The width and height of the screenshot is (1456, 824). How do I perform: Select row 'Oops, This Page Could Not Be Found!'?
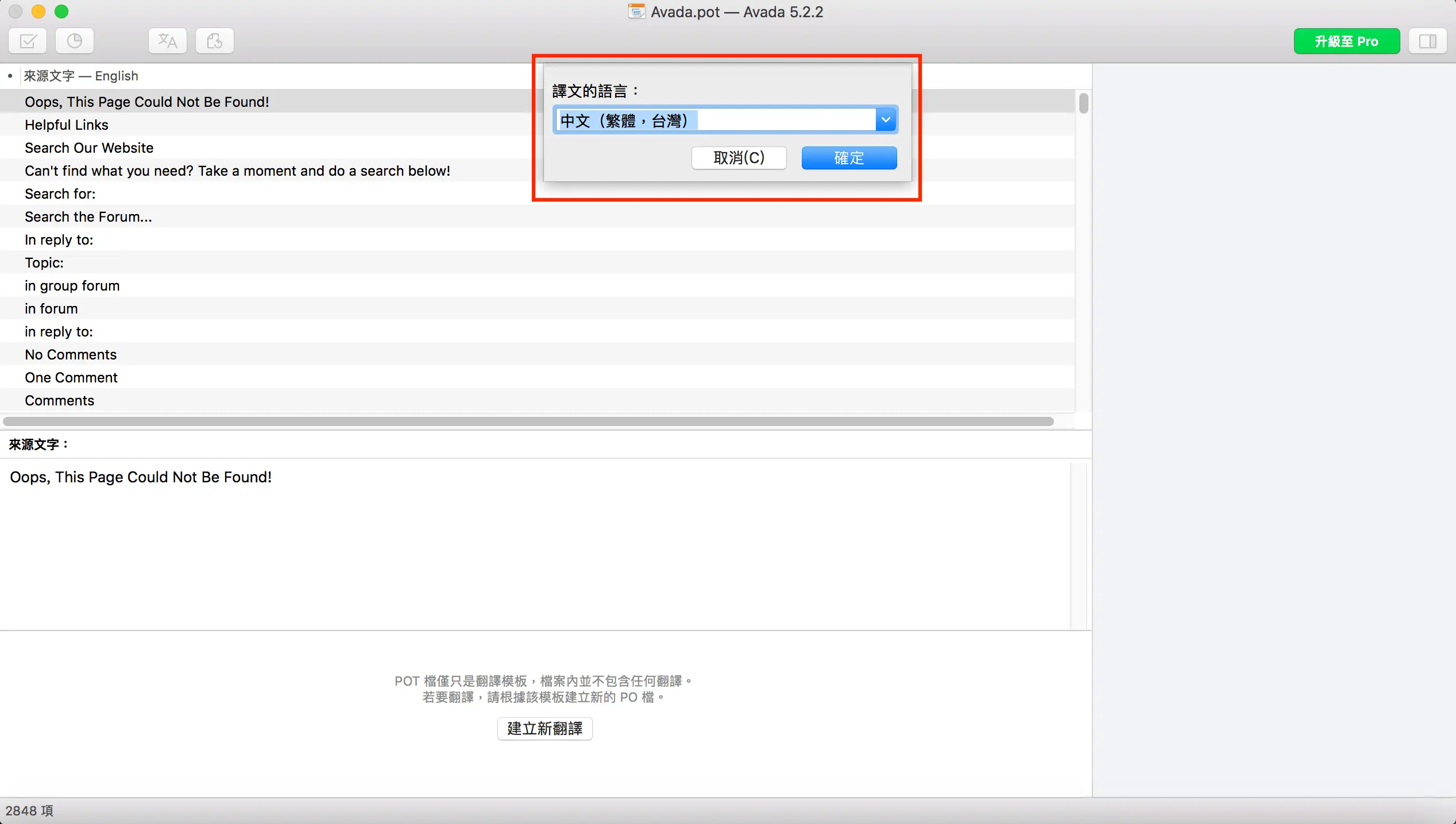(x=537, y=102)
